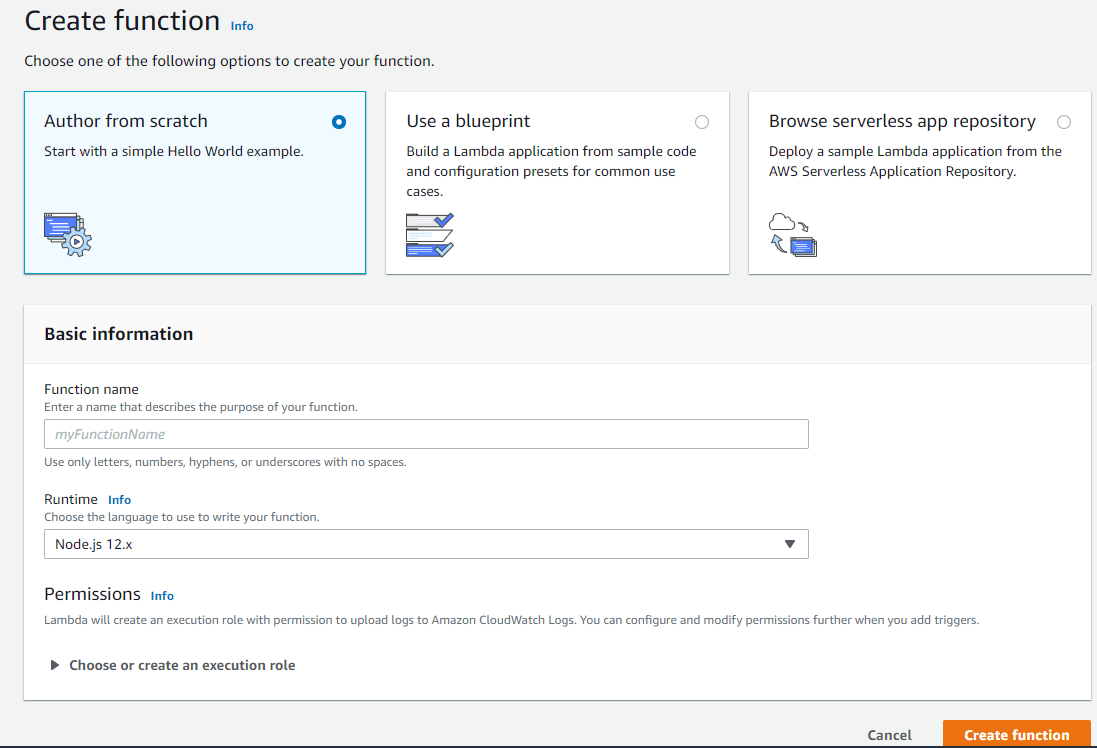
Task: Open Info link next to Create function
Action: point(242,26)
